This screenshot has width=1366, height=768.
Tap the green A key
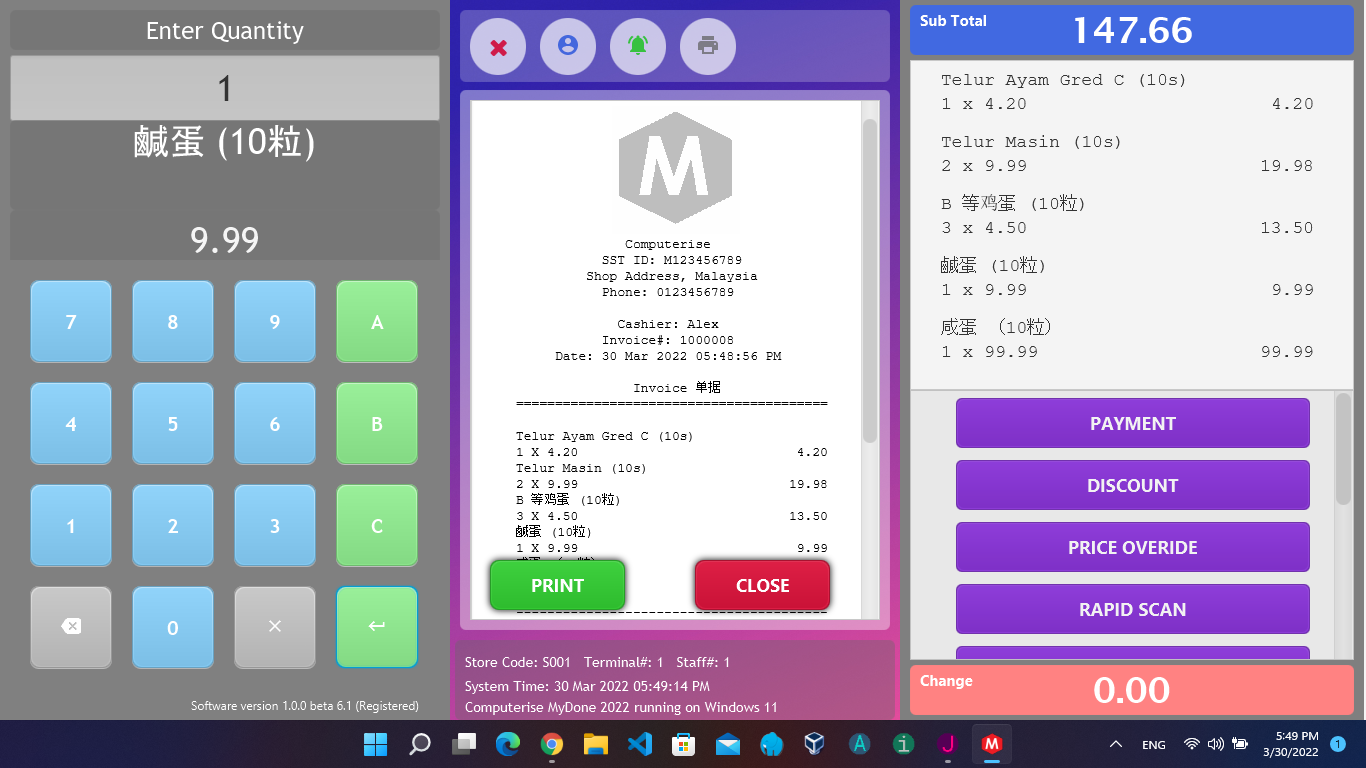point(377,322)
